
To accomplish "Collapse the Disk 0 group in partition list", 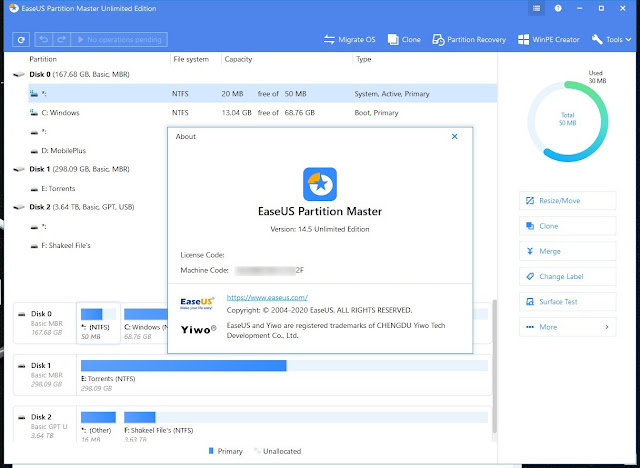I will click(x=19, y=75).
